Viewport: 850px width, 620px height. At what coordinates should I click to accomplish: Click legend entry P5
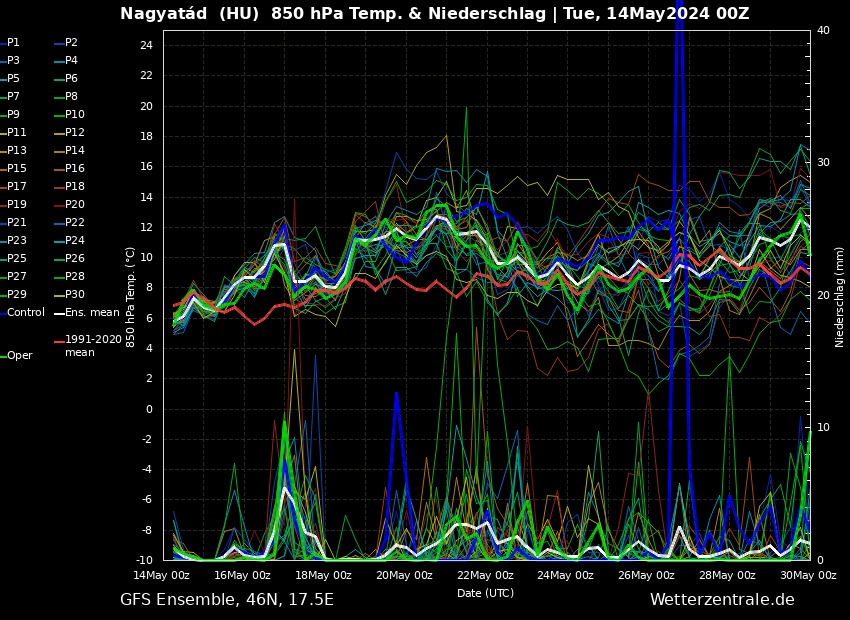tap(13, 78)
